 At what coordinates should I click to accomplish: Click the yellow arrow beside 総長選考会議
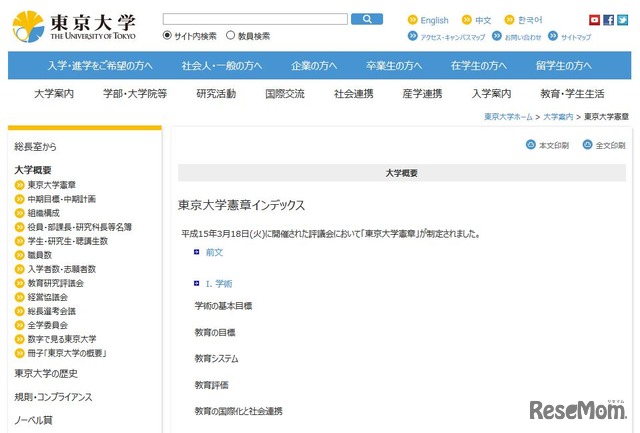click(20, 311)
